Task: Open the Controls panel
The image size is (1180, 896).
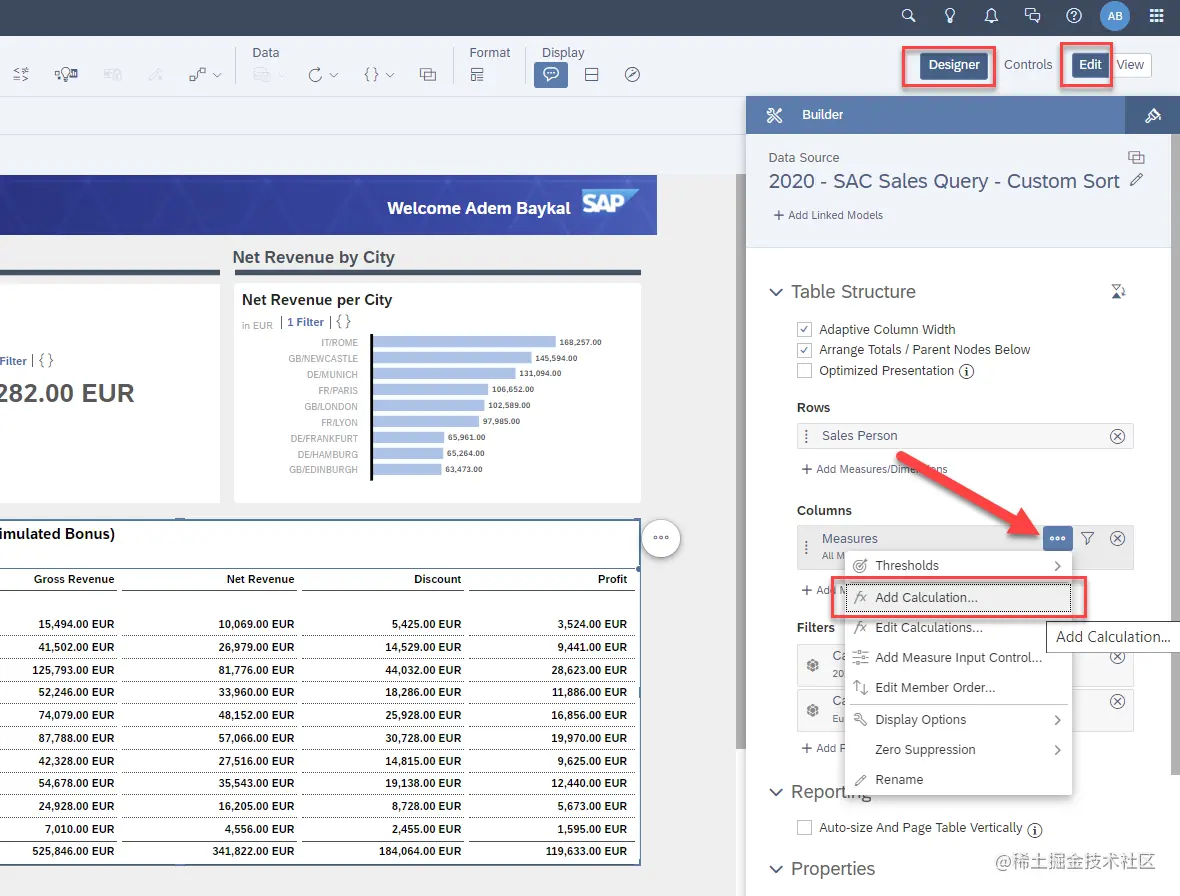Action: [x=1027, y=65]
